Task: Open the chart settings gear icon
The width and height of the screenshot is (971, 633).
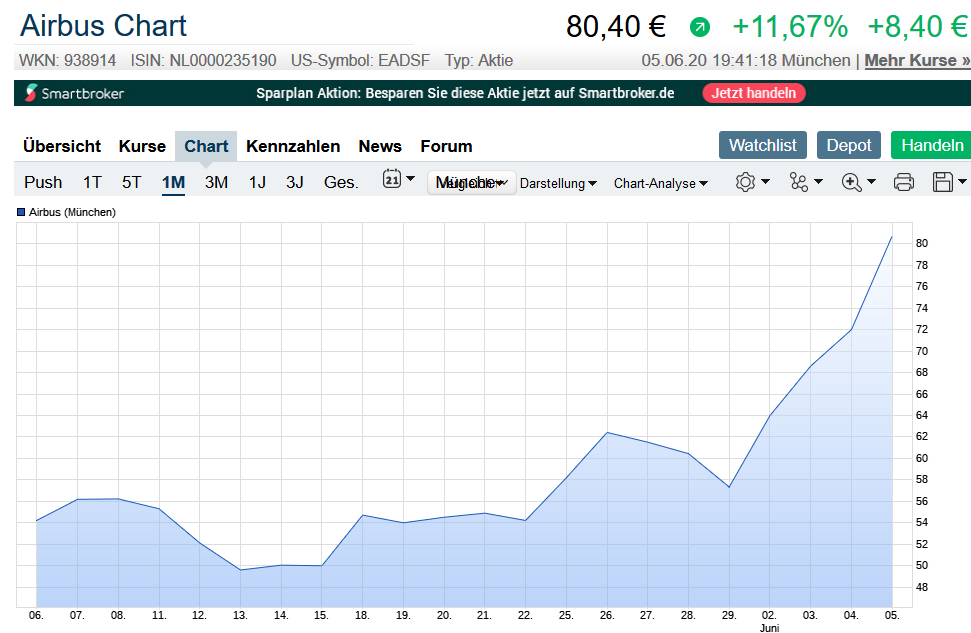Action: (745, 182)
